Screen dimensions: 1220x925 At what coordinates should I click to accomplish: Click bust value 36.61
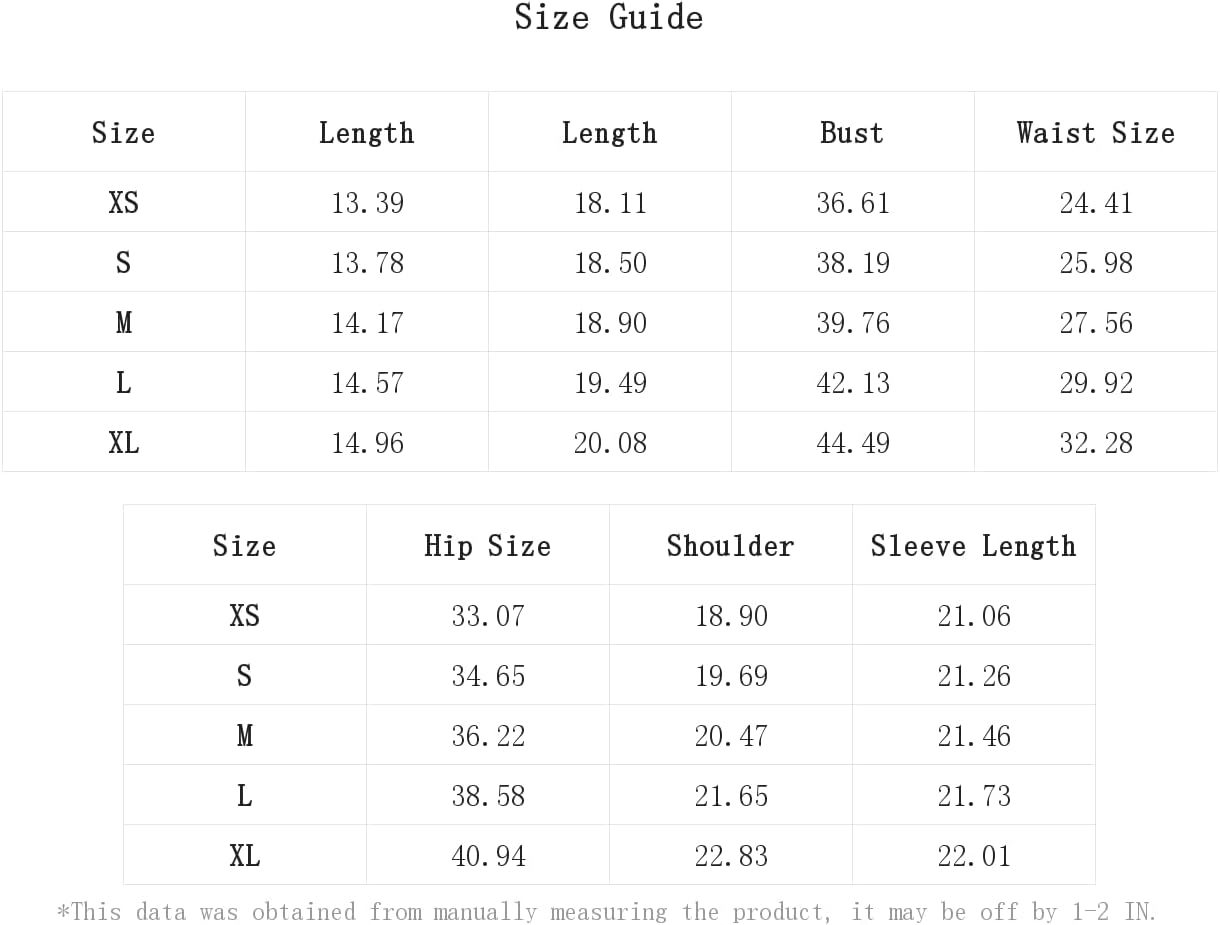[853, 202]
